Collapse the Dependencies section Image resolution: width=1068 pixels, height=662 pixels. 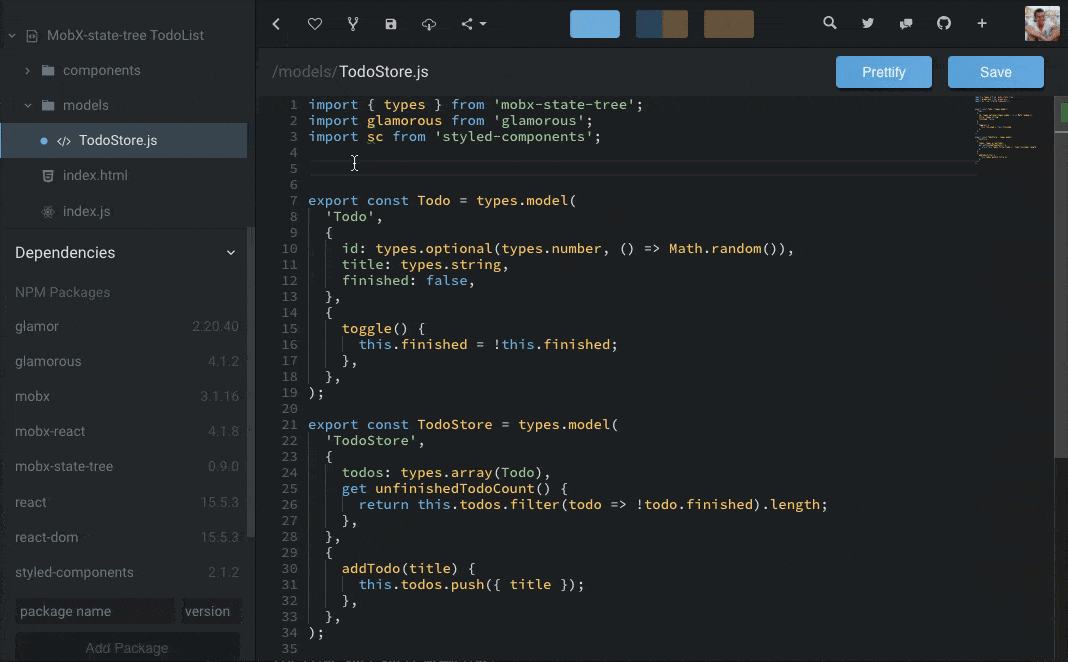coord(232,252)
